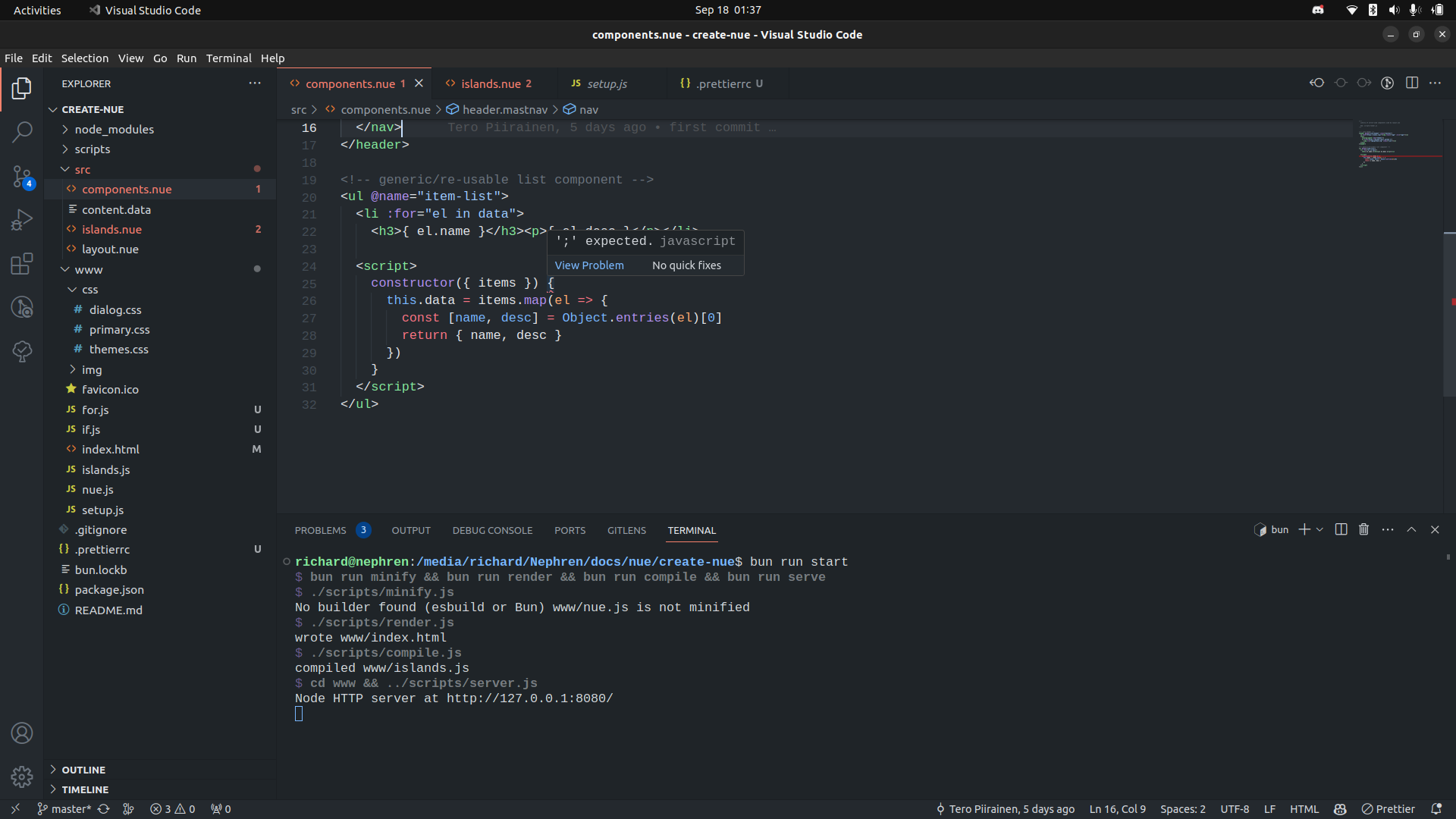Image resolution: width=1456 pixels, height=819 pixels.
Task: Open the Source Control view
Action: [x=22, y=177]
